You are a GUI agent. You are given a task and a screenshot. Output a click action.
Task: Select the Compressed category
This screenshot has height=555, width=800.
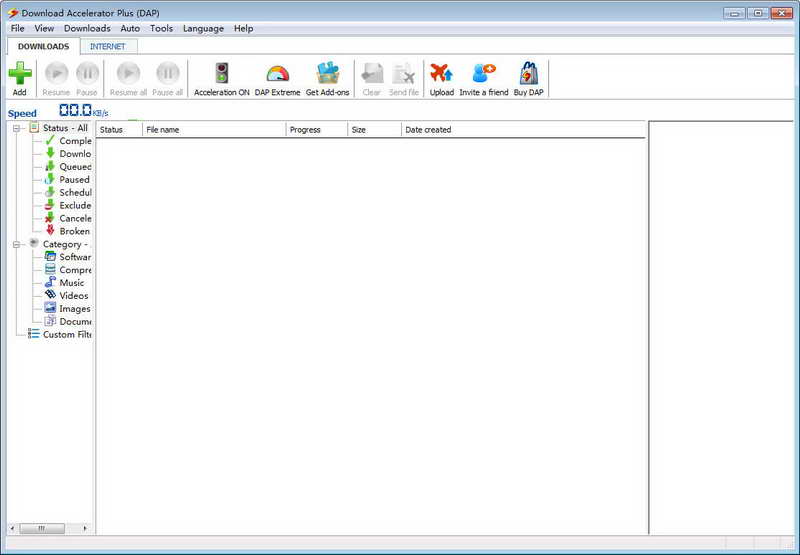[x=68, y=270]
